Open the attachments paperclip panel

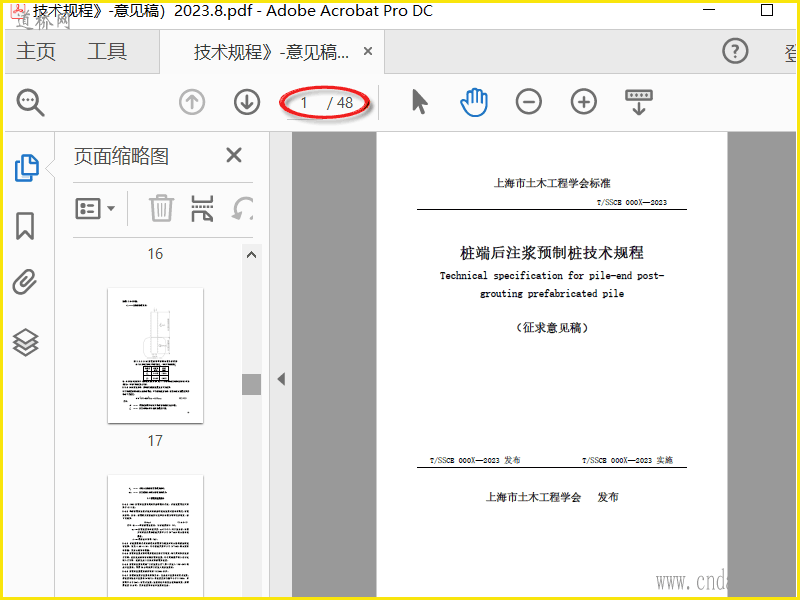pos(25,282)
